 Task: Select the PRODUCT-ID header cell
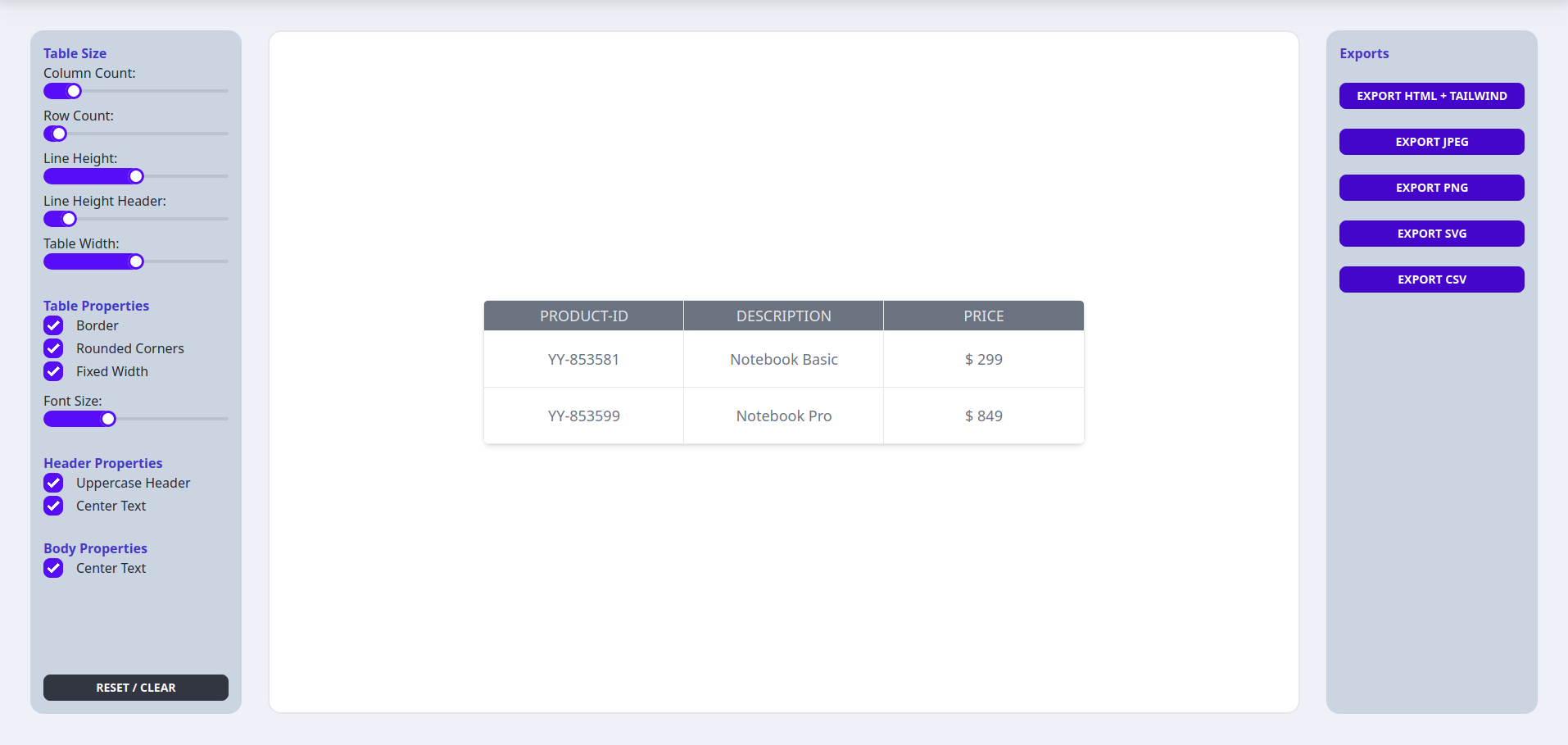[583, 316]
